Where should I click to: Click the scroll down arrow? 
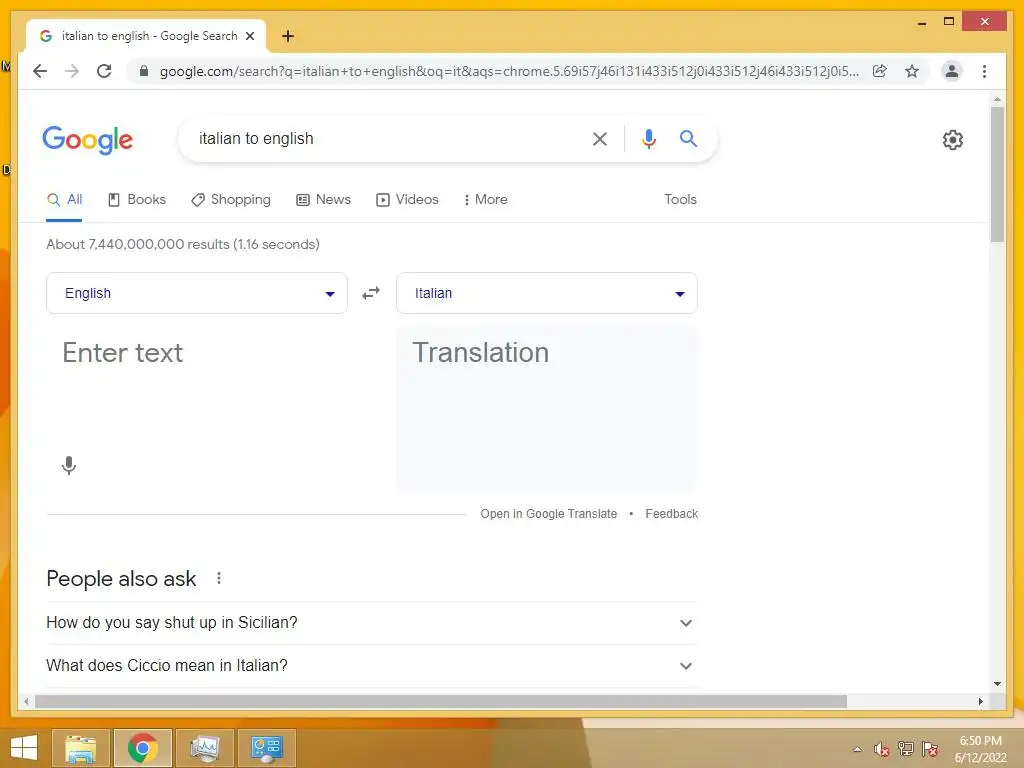pyautogui.click(x=997, y=684)
